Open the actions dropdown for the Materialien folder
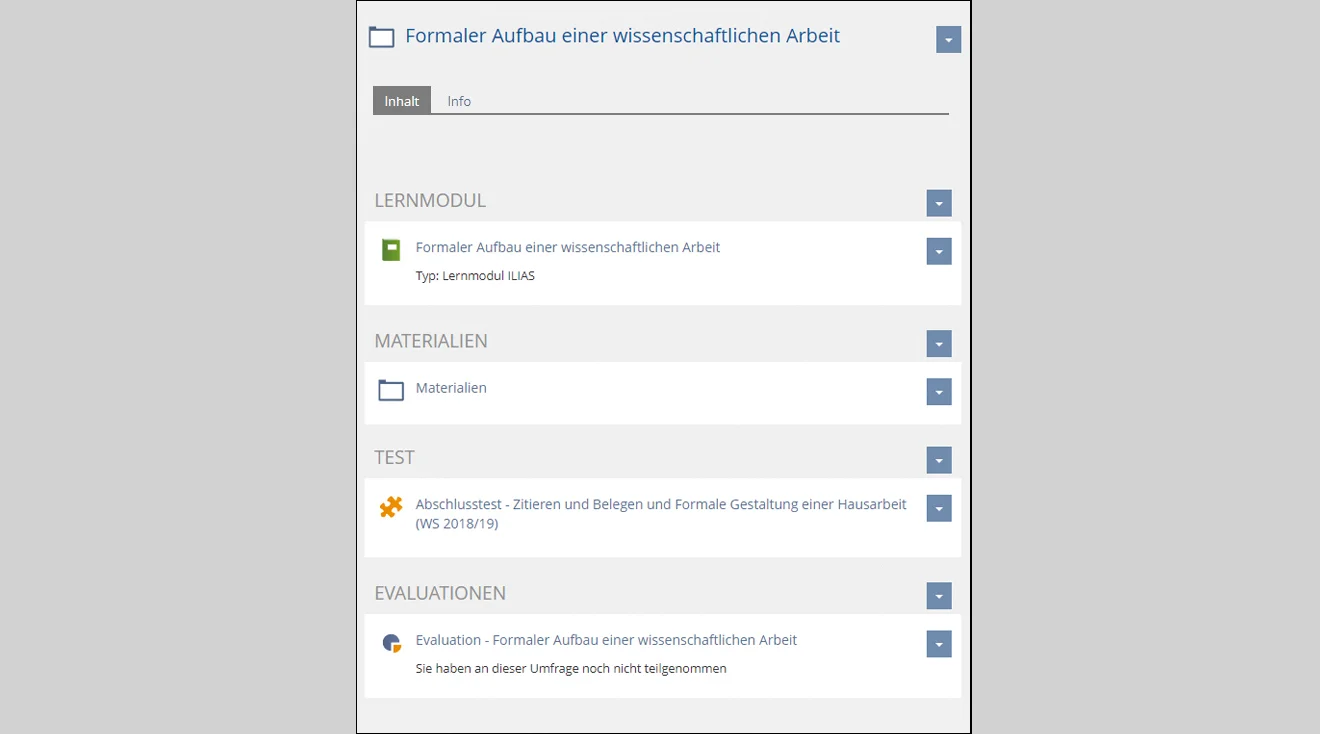The height and width of the screenshot is (734, 1320). pyautogui.click(x=938, y=392)
